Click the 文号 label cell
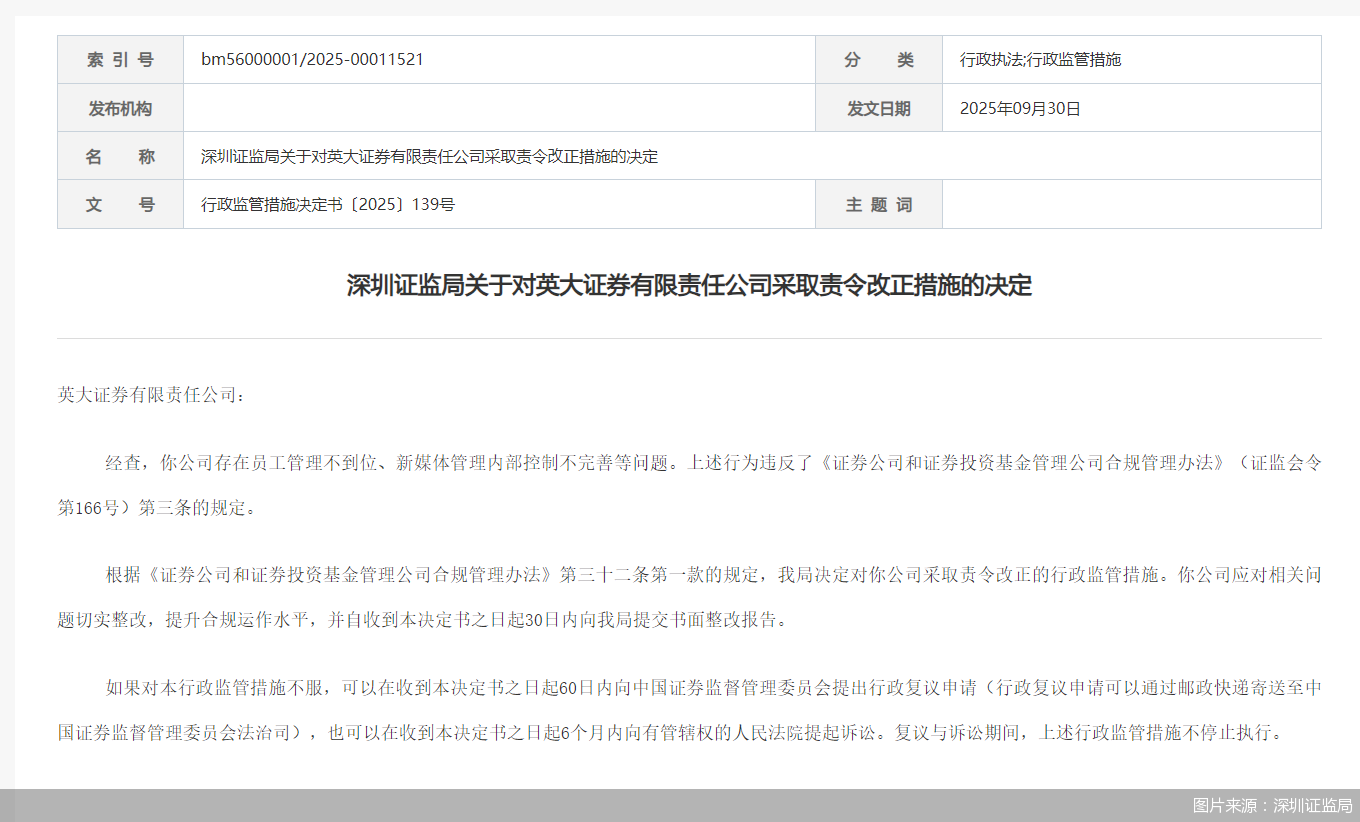The height and width of the screenshot is (822, 1360). pos(120,203)
